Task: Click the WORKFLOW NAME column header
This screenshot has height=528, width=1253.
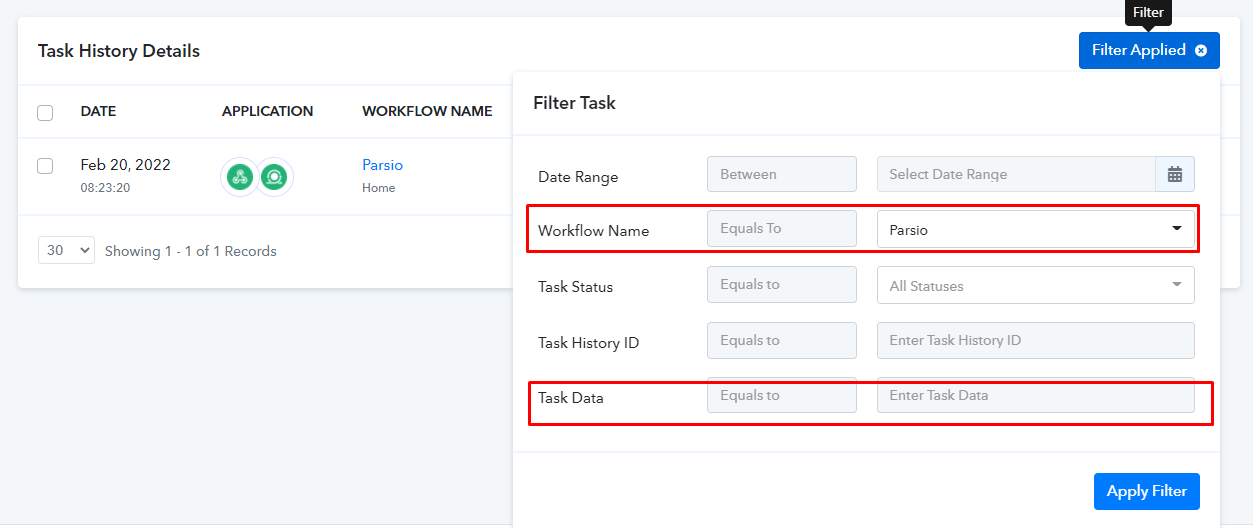Action: [x=427, y=111]
